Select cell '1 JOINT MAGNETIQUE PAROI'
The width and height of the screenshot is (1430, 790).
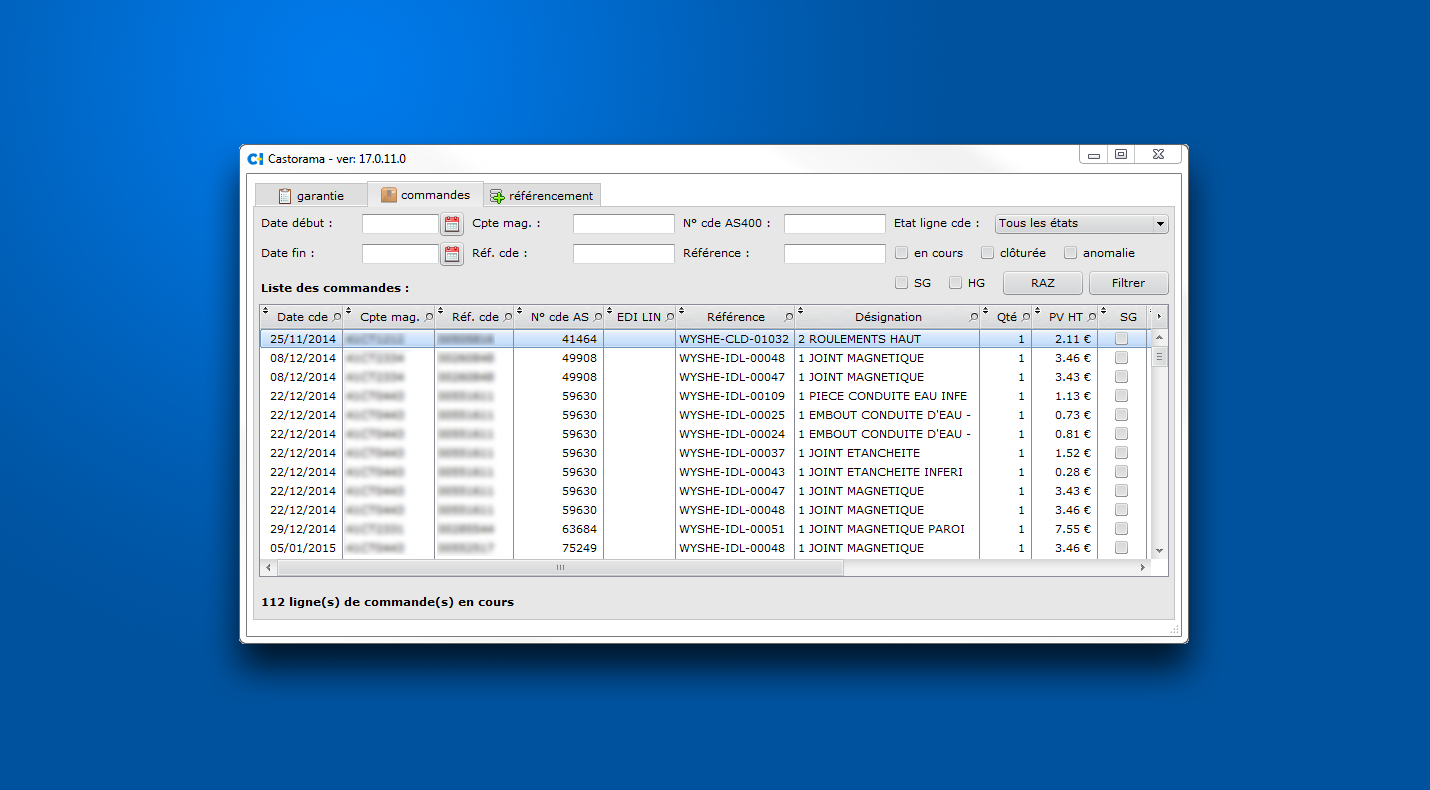pyautogui.click(x=887, y=529)
